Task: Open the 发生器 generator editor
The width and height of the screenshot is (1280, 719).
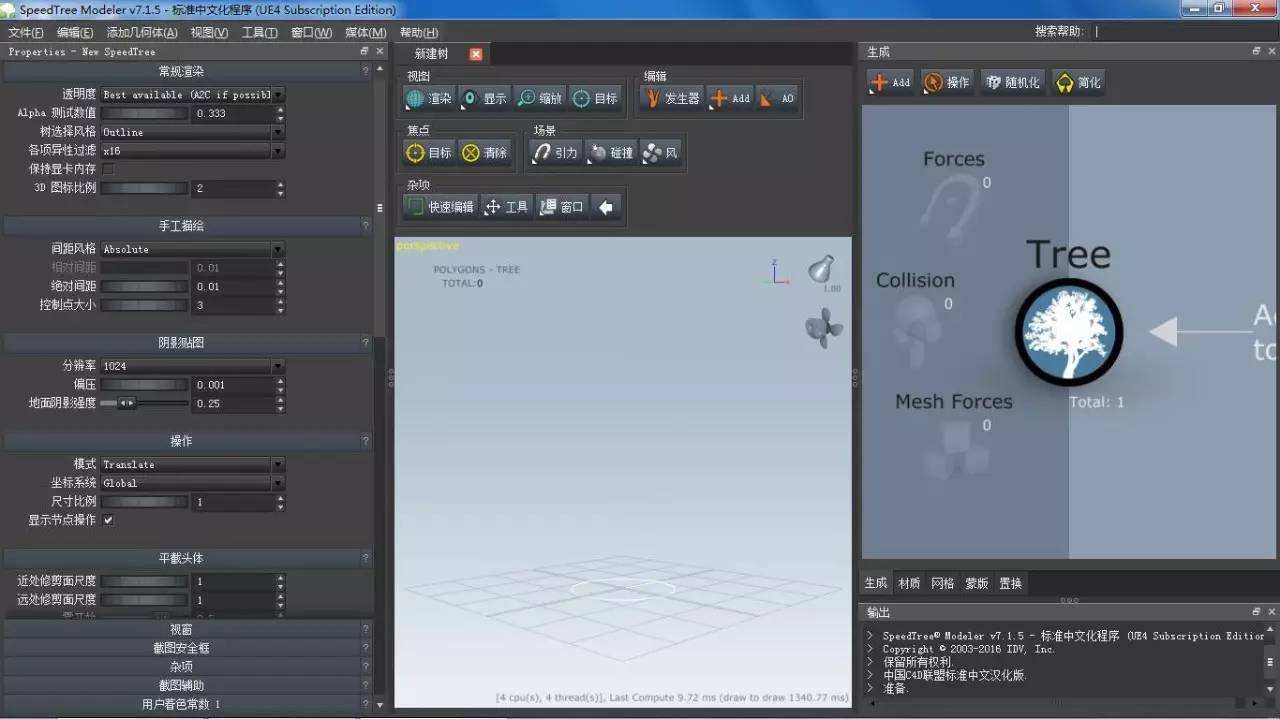Action: 672,98
